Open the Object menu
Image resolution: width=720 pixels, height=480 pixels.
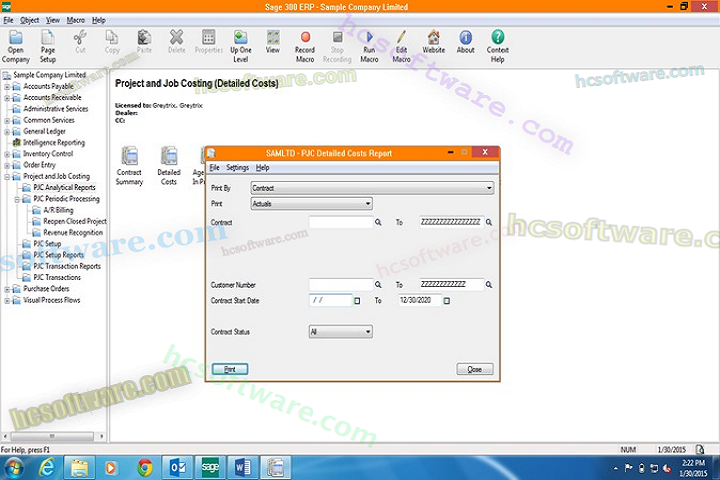pos(29,20)
